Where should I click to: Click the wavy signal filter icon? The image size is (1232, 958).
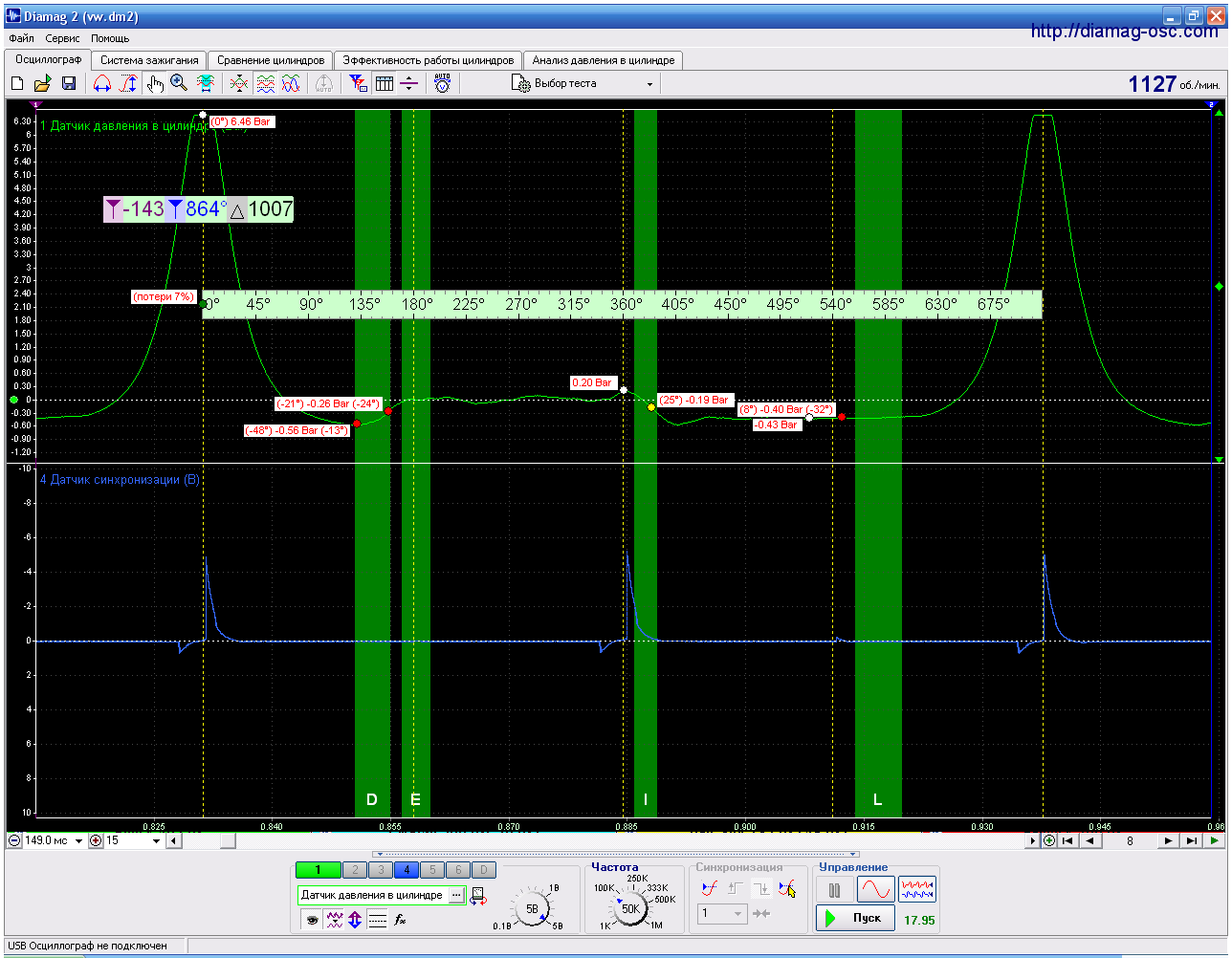pyautogui.click(x=334, y=921)
